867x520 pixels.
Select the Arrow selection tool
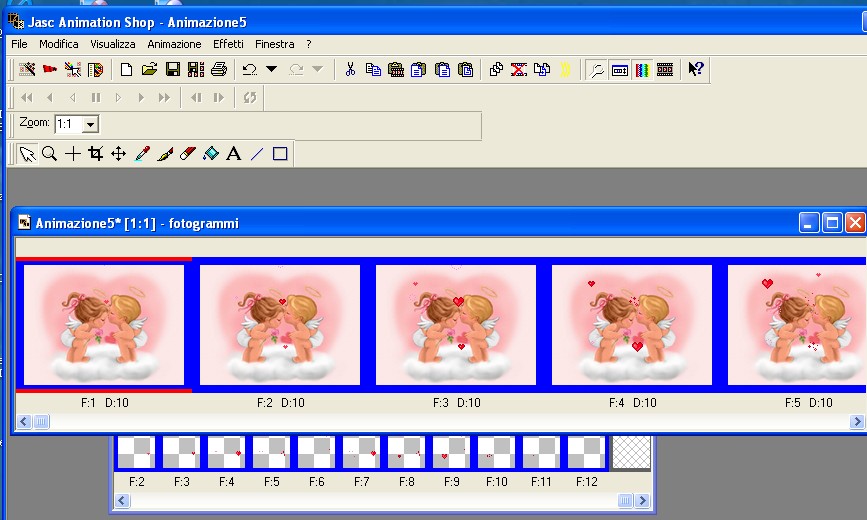pyautogui.click(x=27, y=153)
